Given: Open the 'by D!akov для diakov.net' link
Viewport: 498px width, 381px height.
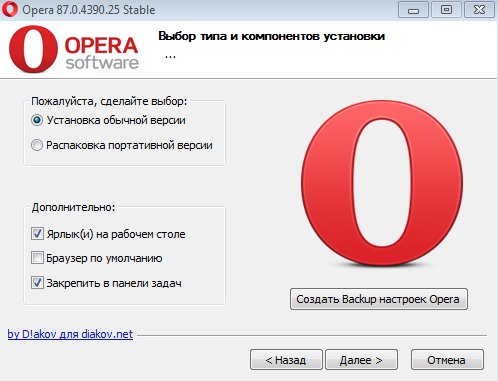Looking at the screenshot, I should (x=70, y=334).
